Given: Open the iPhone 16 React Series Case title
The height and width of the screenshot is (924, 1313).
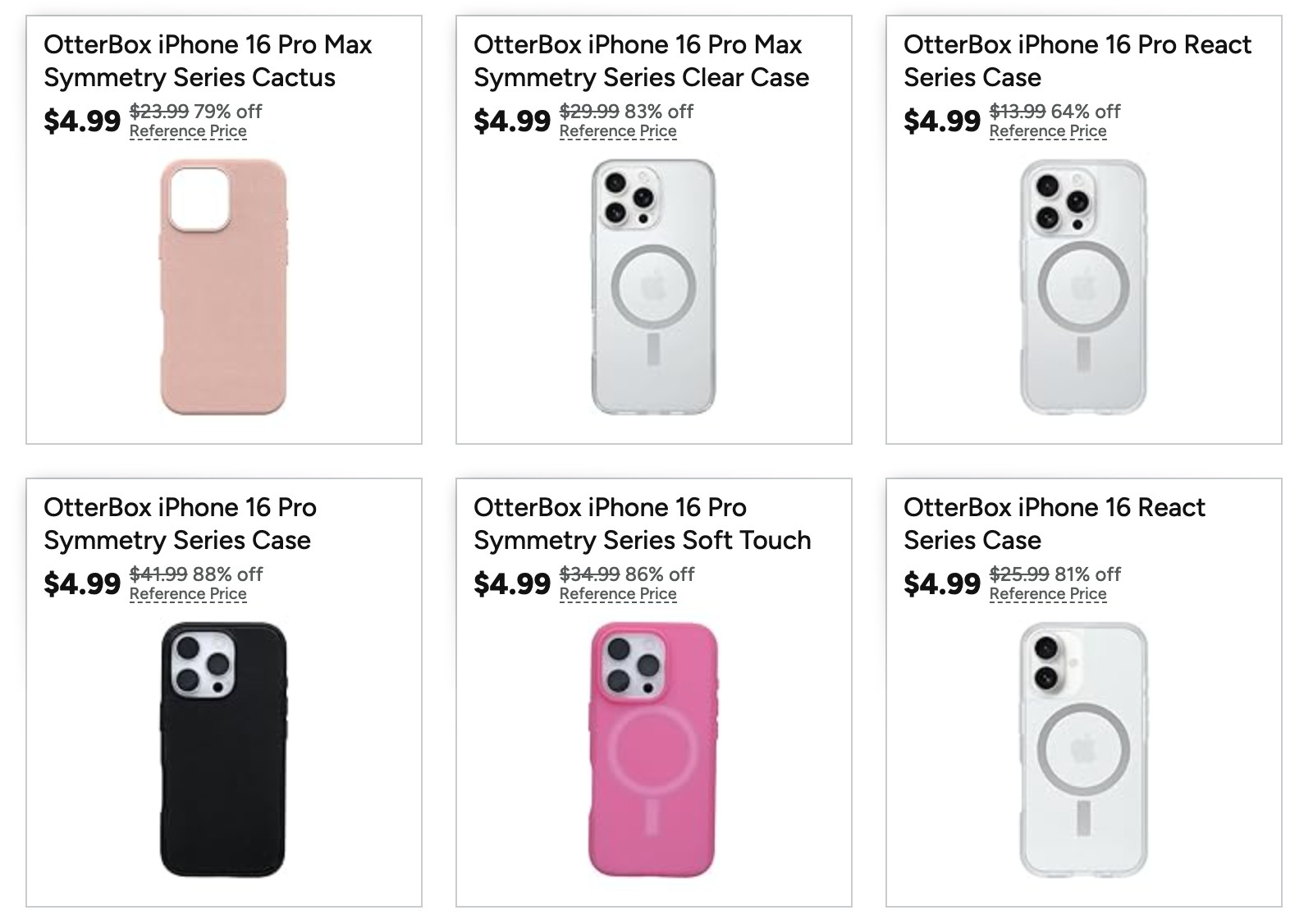Looking at the screenshot, I should tap(1054, 524).
